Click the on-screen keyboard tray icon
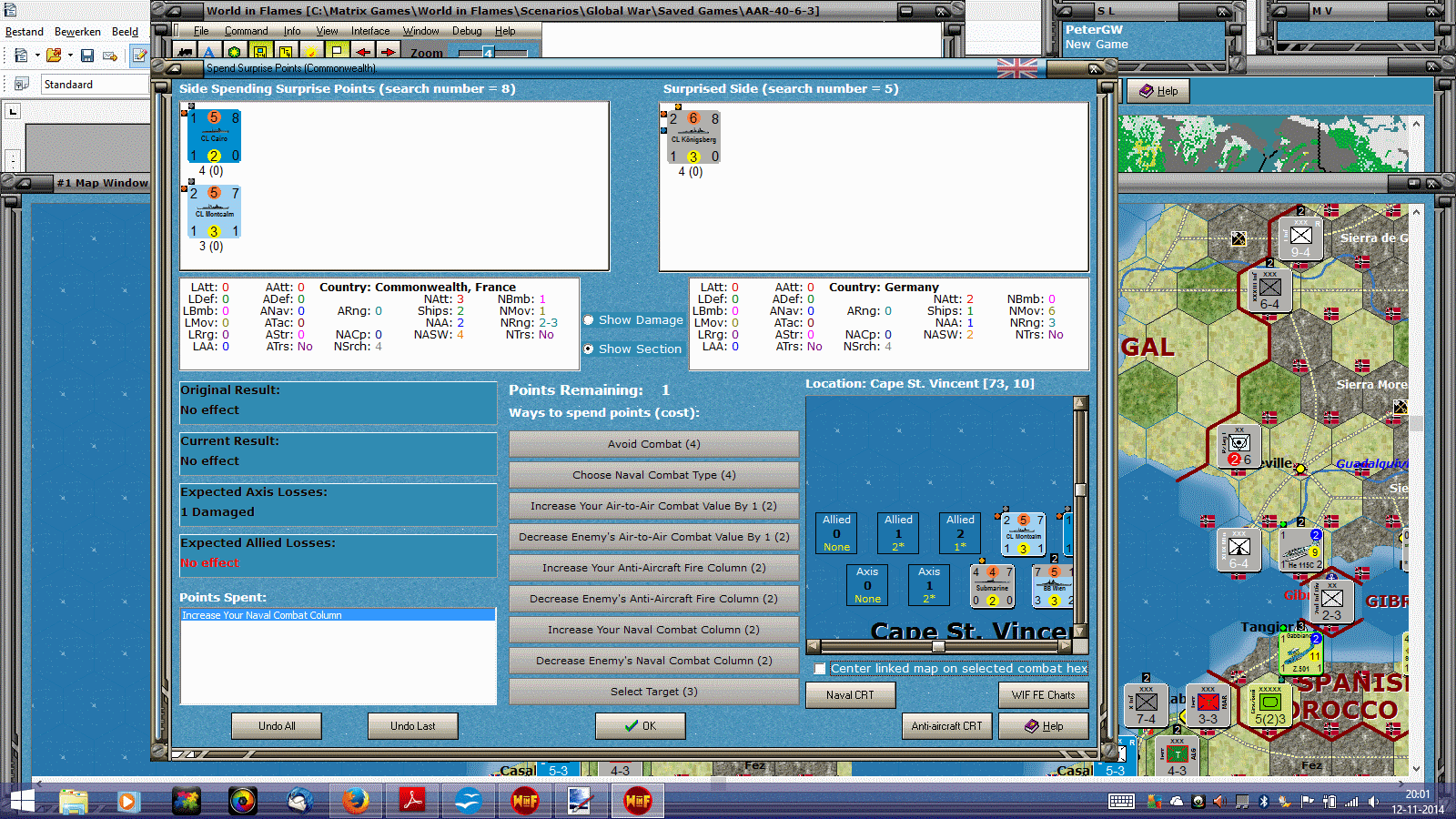1456x819 pixels. [1121, 802]
